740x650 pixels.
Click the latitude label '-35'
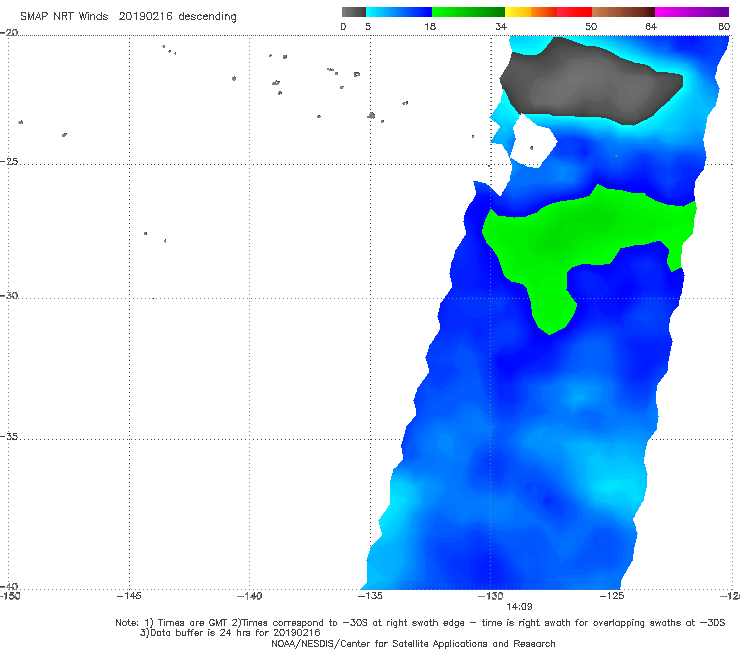(9, 437)
